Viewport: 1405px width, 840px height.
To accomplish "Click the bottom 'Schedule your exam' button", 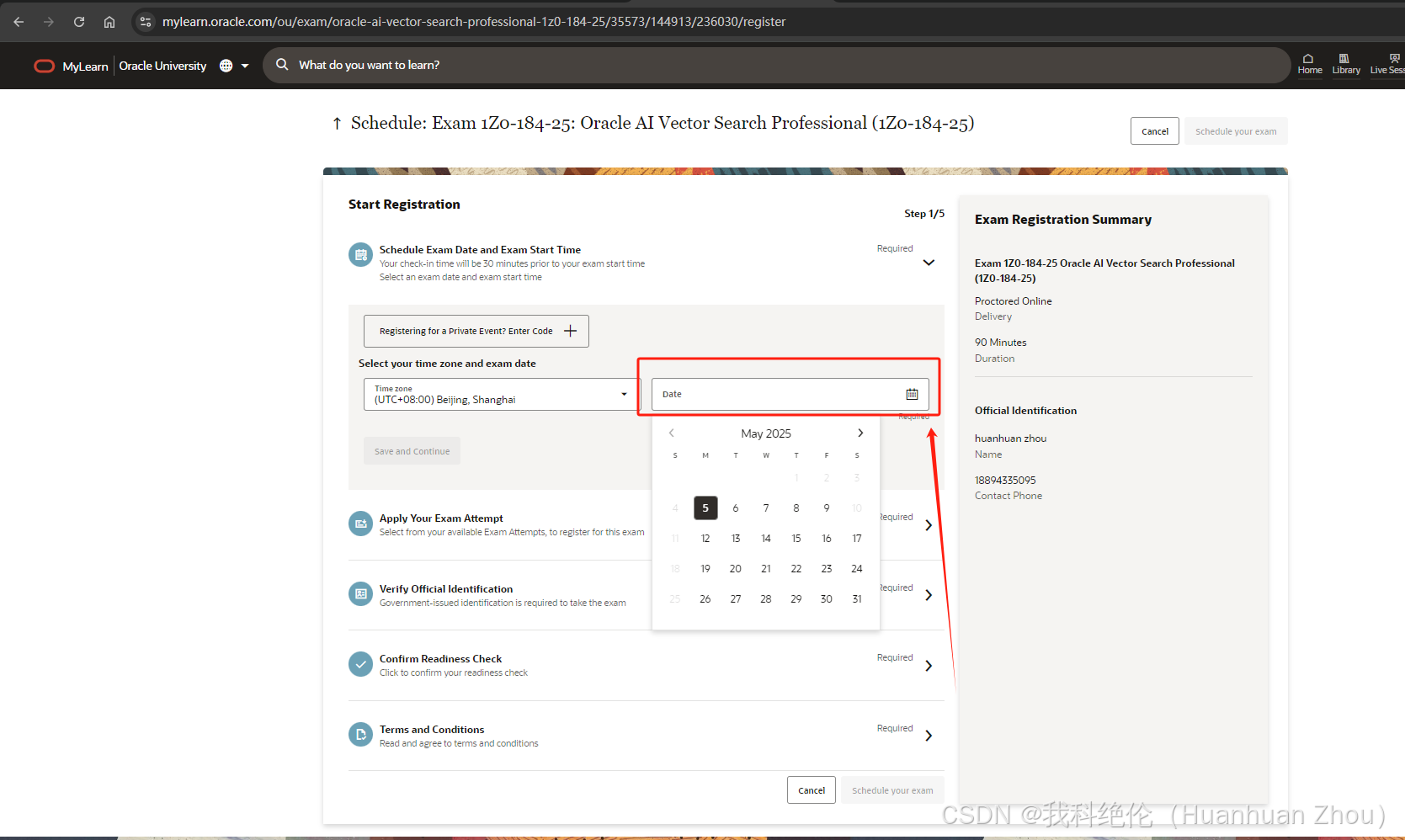I will click(x=892, y=790).
